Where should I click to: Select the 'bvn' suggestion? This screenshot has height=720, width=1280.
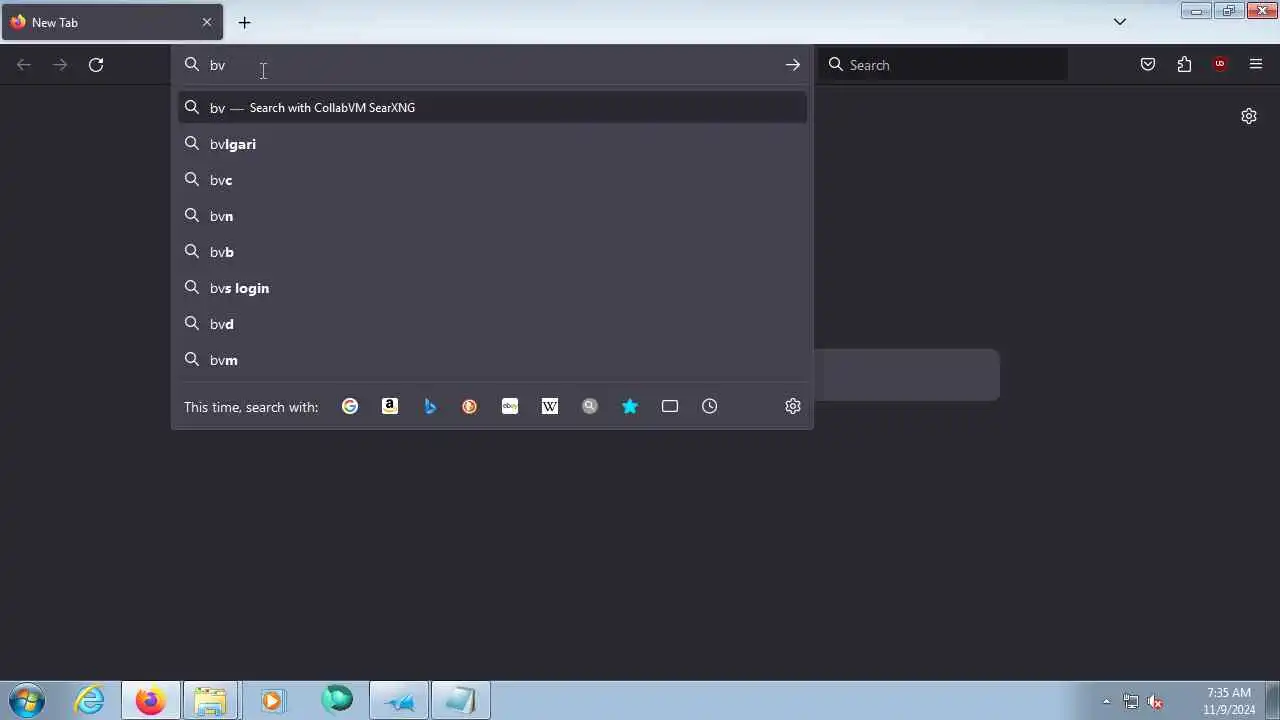tap(492, 216)
